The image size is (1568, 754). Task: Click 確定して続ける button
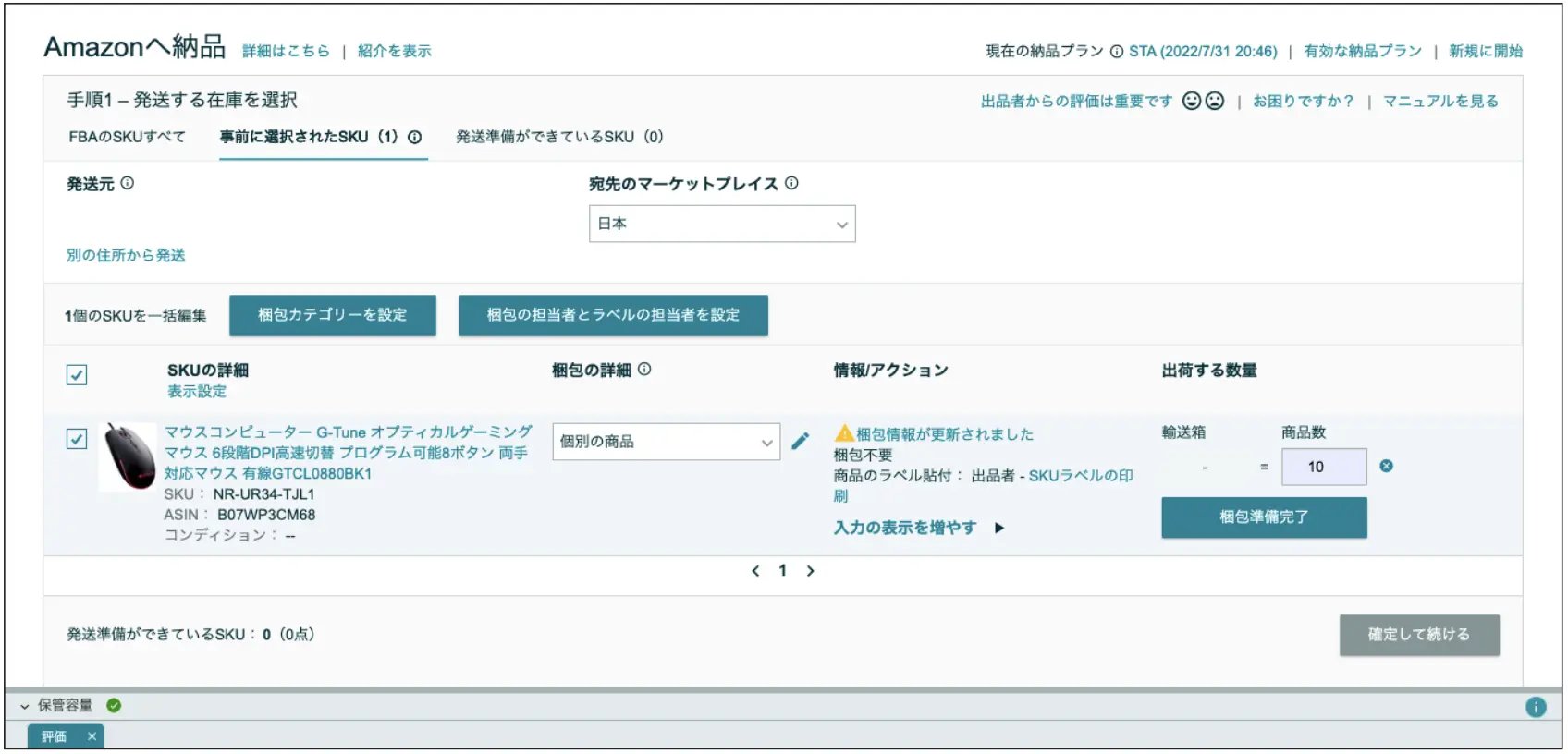[x=1419, y=635]
